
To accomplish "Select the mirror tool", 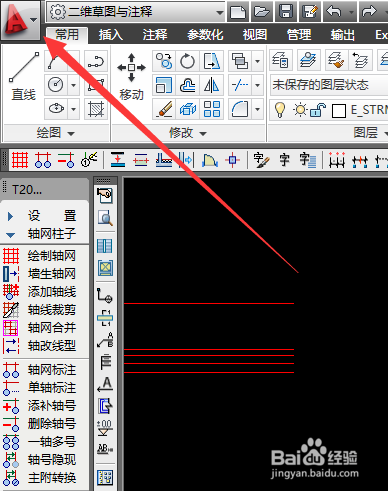I will (x=212, y=85).
